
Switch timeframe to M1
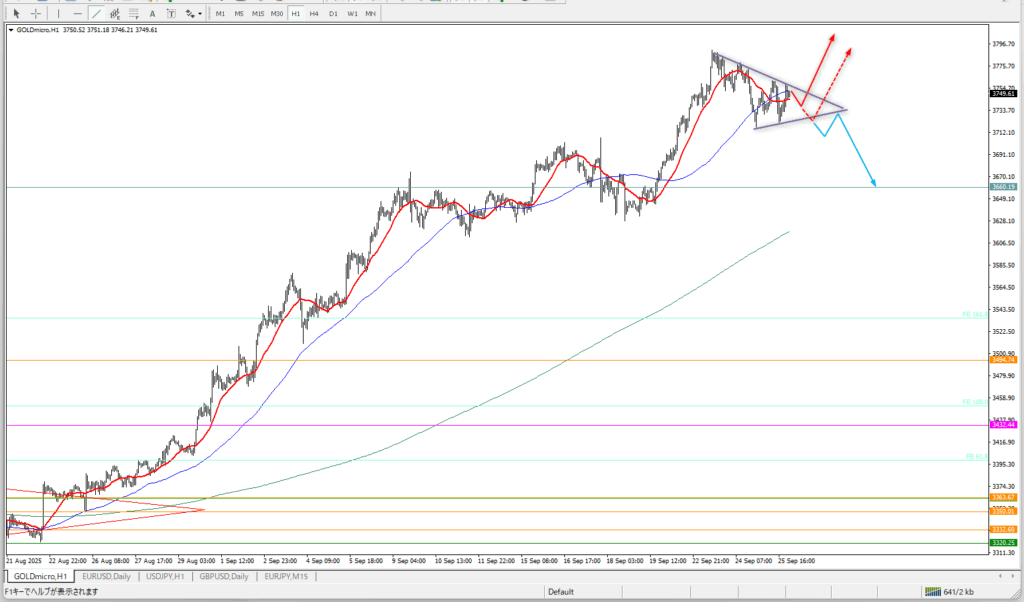coord(221,13)
